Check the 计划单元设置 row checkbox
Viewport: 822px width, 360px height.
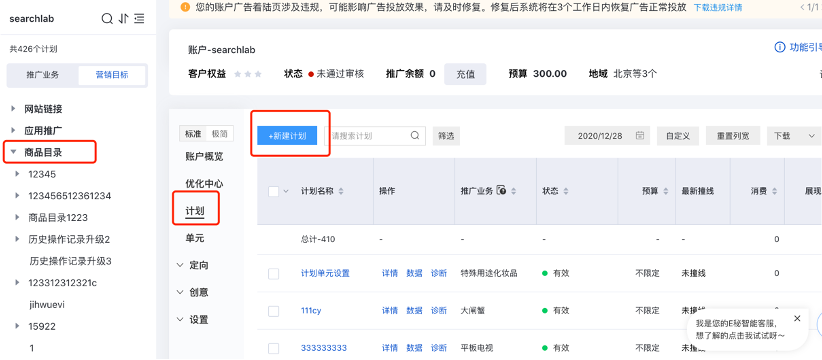pyautogui.click(x=273, y=274)
